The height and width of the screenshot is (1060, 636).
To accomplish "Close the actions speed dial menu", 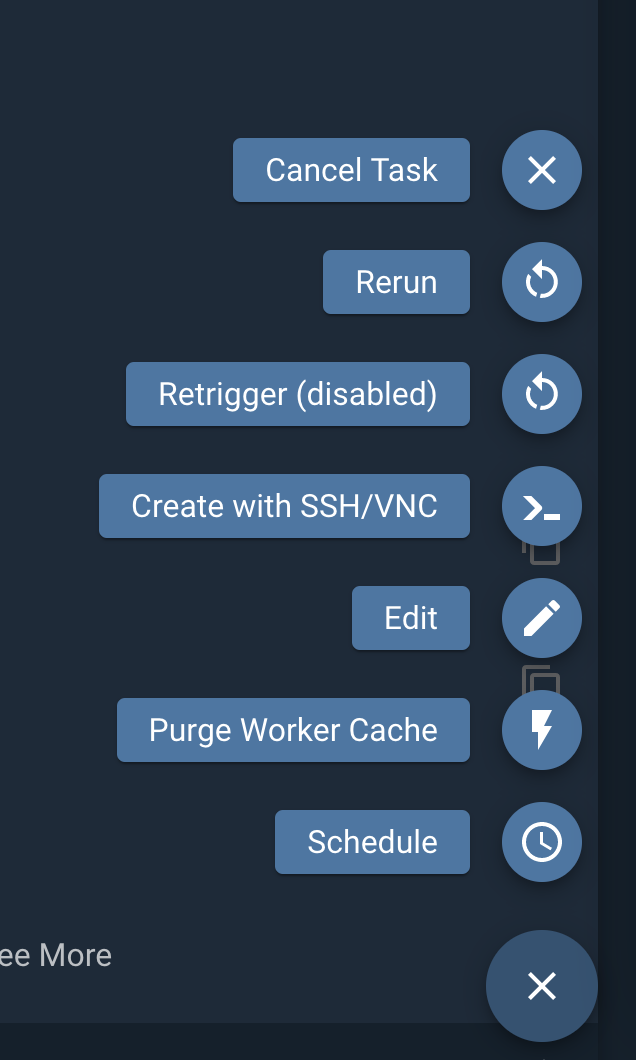I will tap(541, 986).
